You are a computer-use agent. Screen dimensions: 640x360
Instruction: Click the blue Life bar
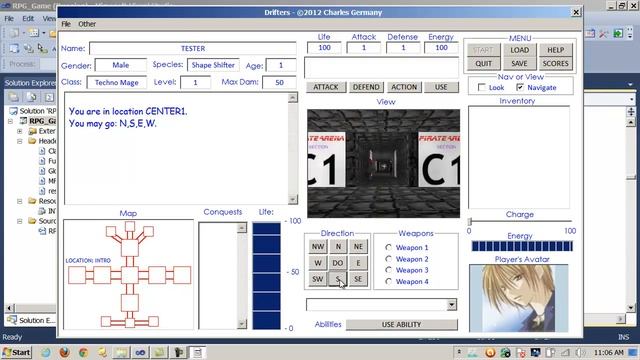click(266, 276)
